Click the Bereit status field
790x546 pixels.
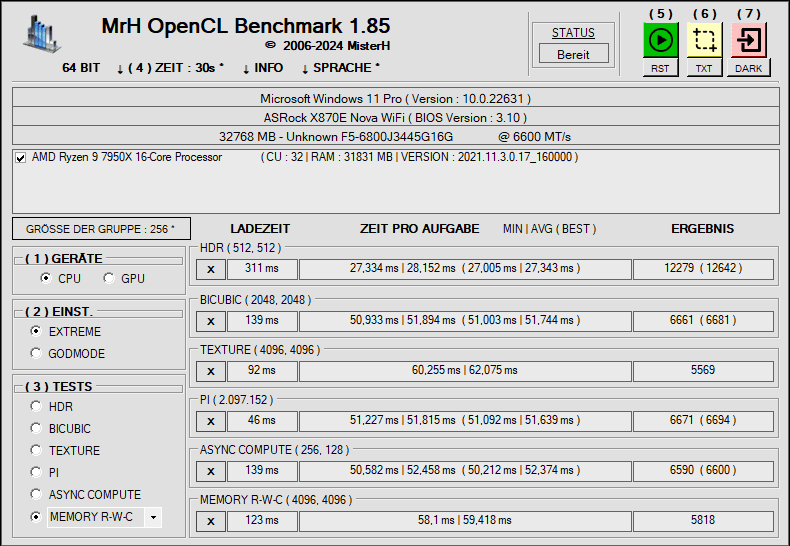pos(573,54)
